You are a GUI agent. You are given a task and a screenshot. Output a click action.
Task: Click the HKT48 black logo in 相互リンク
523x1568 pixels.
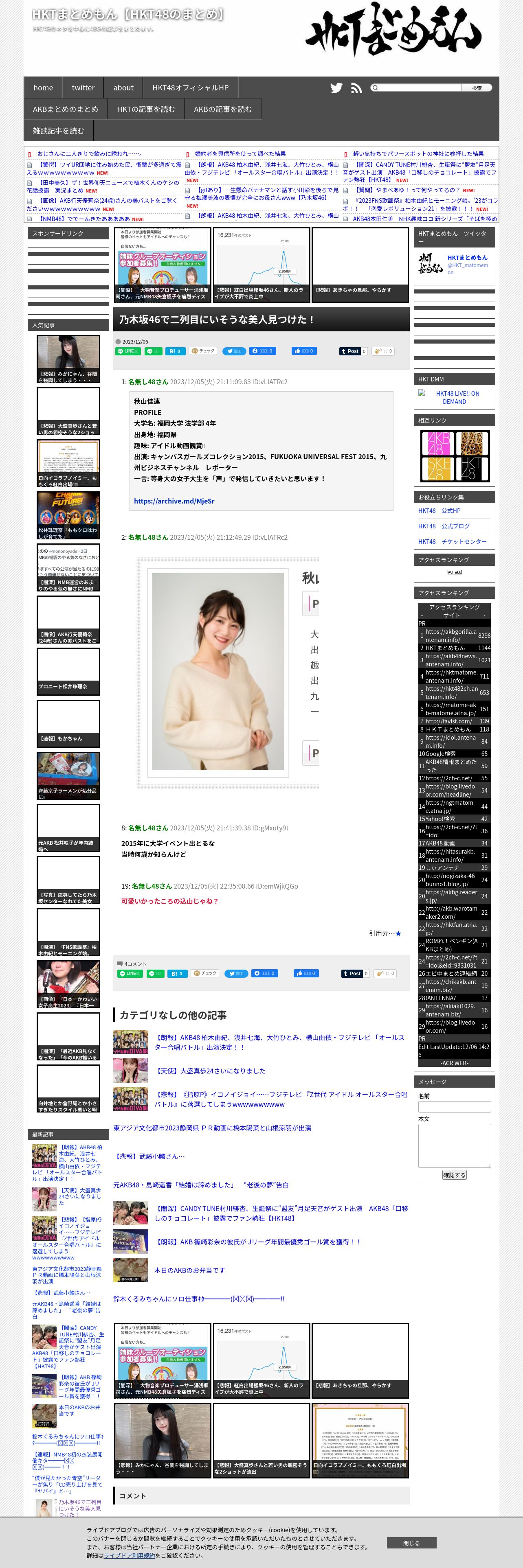point(472,469)
